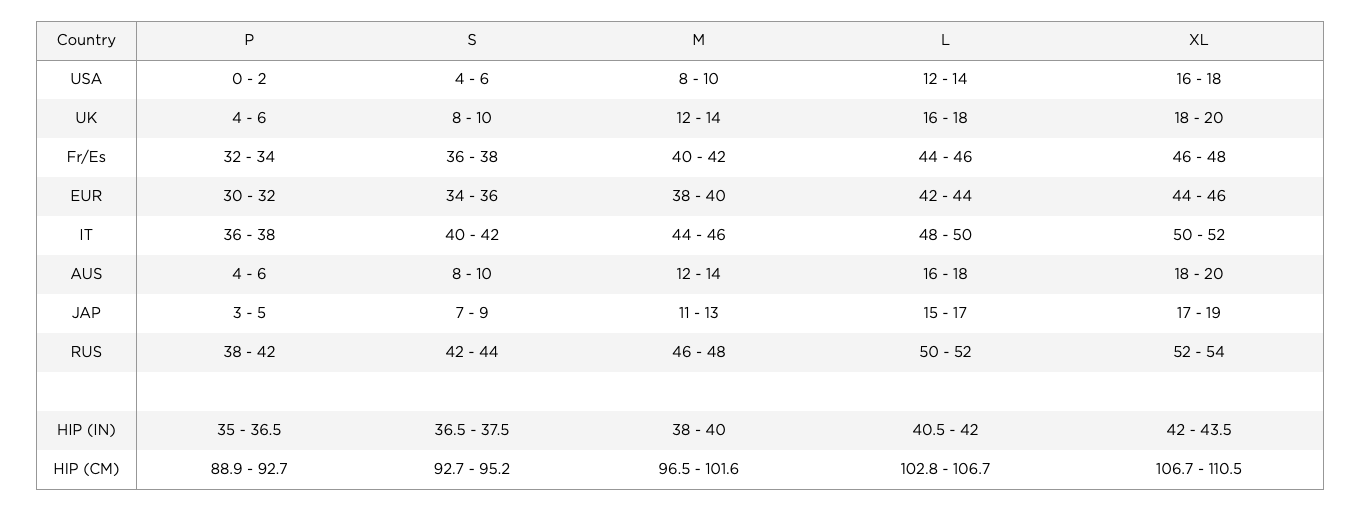
Task: Click the 40.5 - 42 hip inches cell
Action: [945, 430]
